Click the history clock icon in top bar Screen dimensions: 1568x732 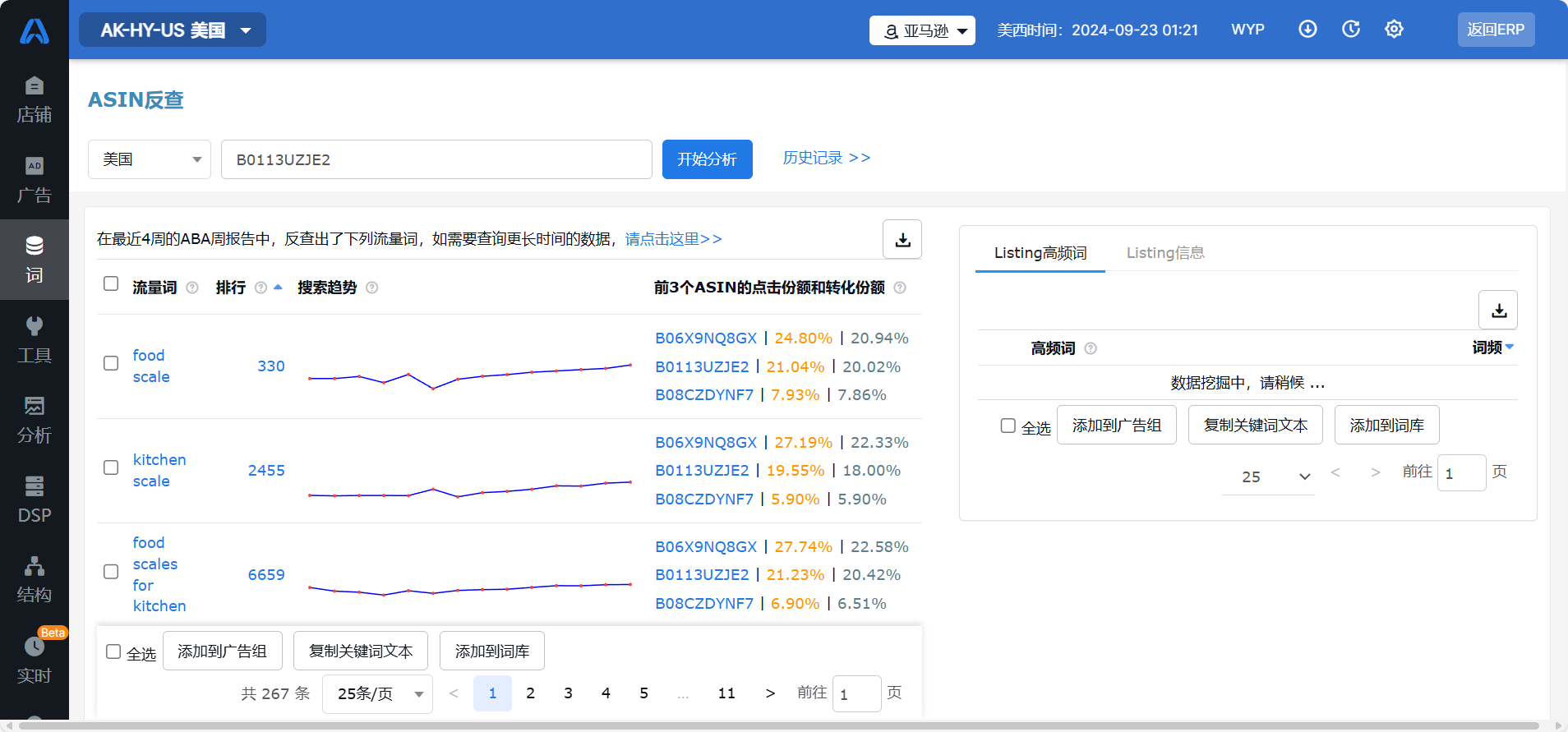1351,30
